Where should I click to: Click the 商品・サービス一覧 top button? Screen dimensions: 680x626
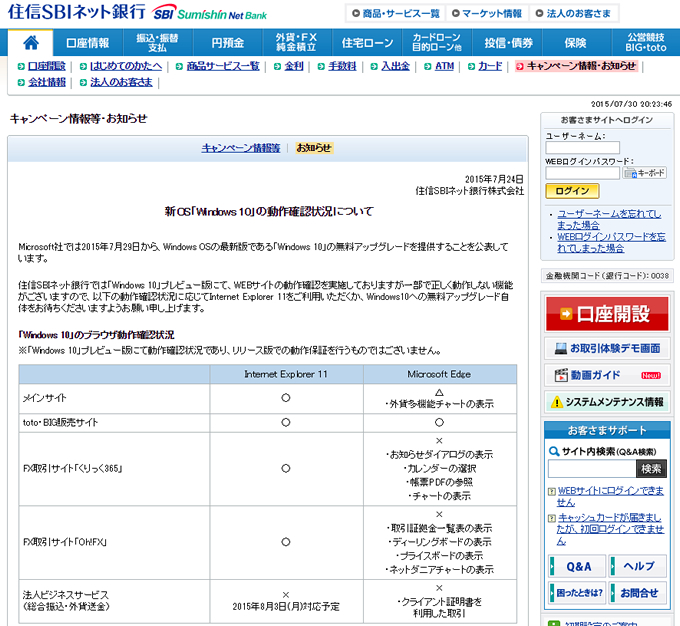(396, 13)
